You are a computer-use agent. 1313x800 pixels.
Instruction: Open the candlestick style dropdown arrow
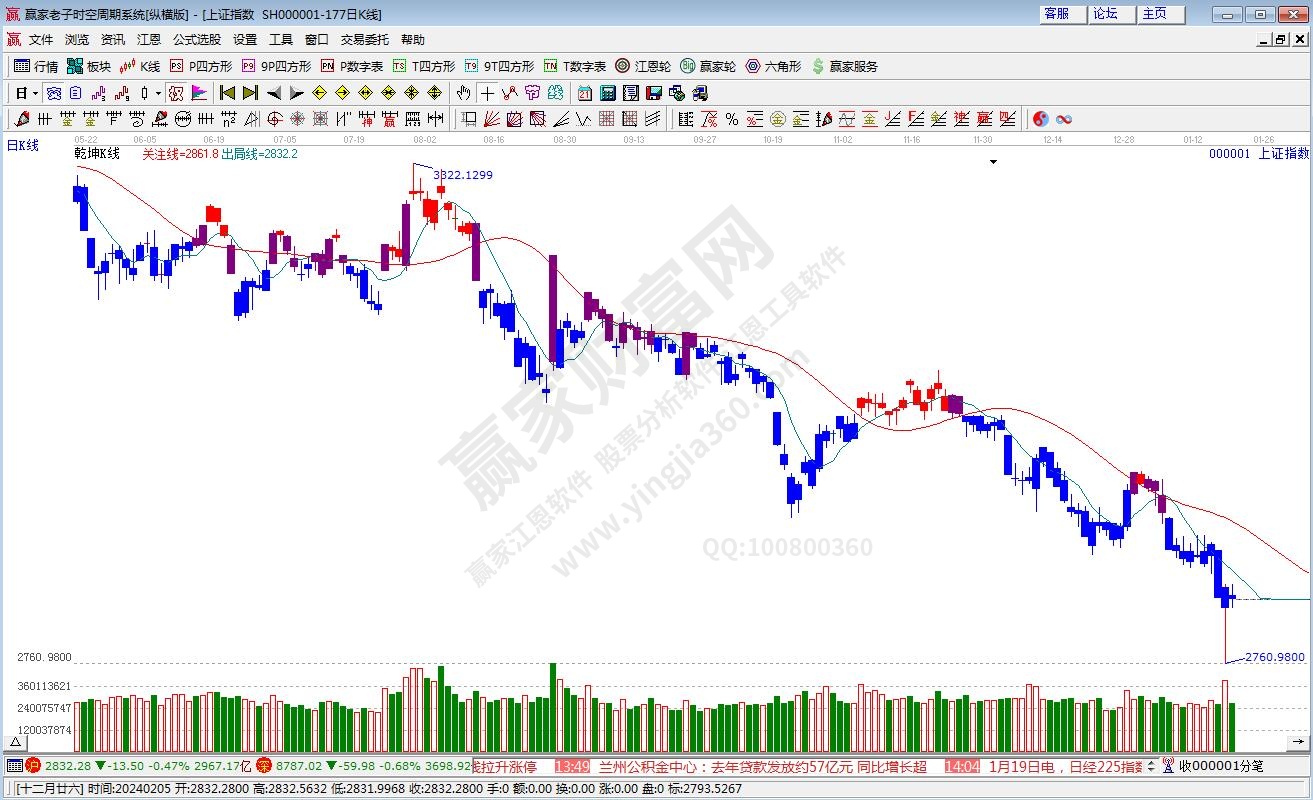click(158, 93)
